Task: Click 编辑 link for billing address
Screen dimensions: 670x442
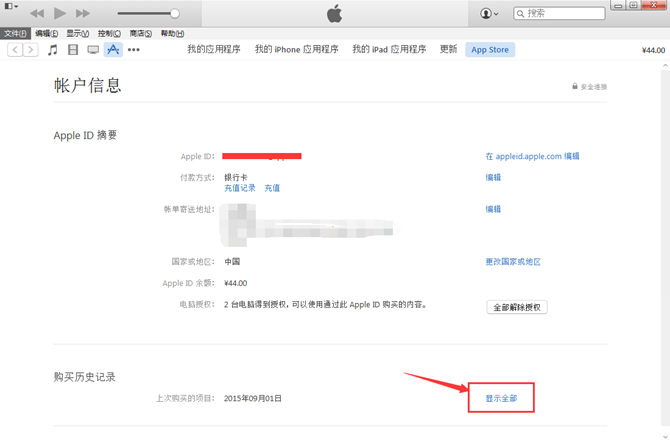Action: 493,209
